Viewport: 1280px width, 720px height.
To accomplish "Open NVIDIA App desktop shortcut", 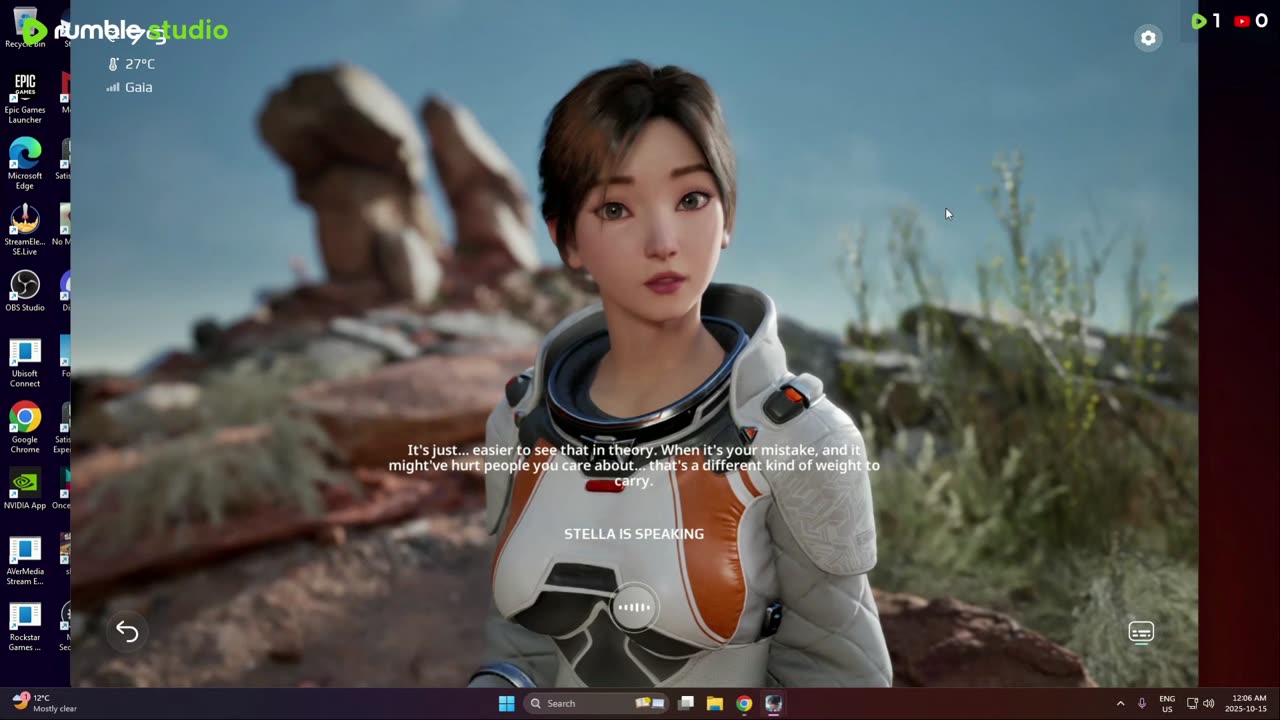I will [x=25, y=490].
